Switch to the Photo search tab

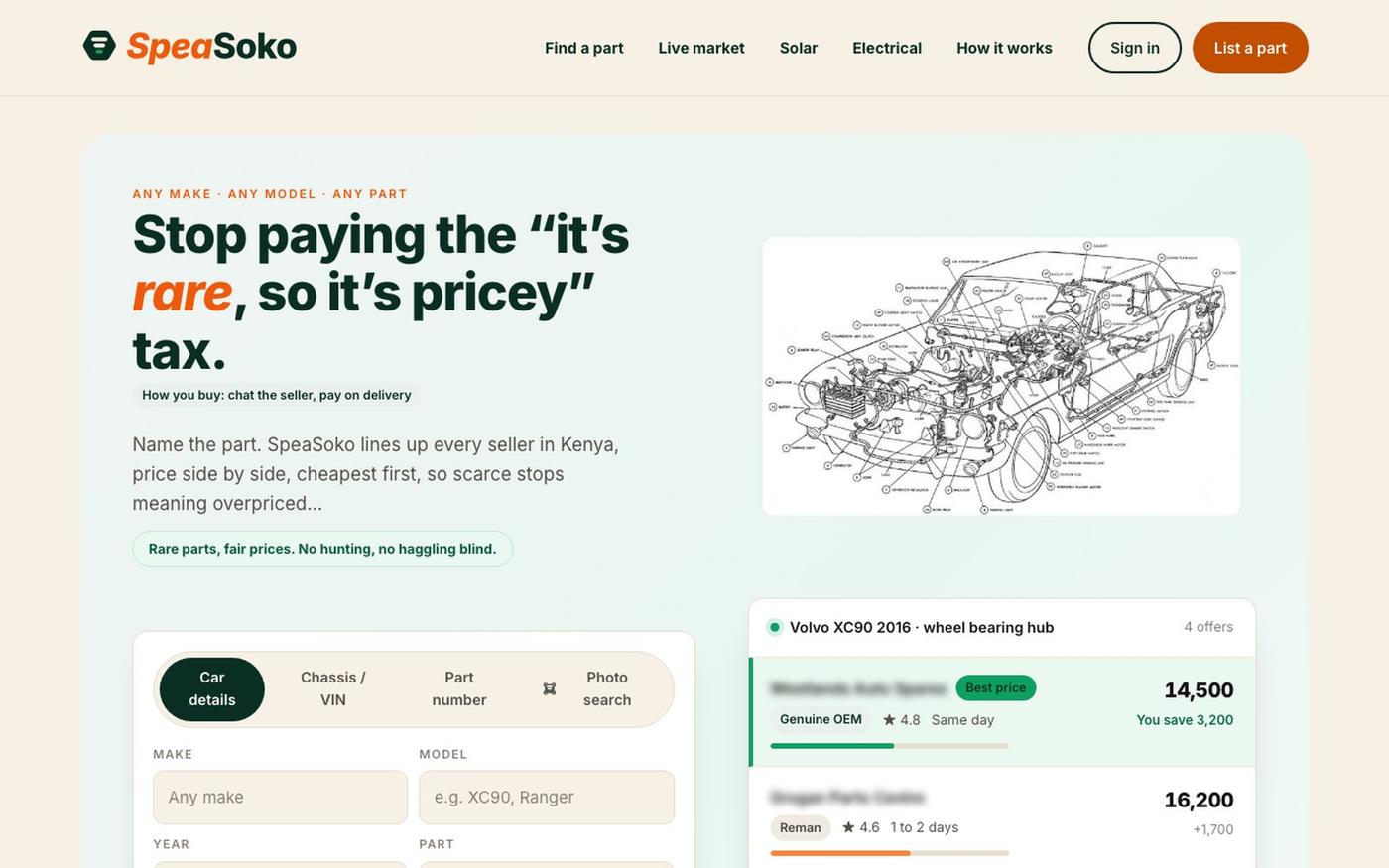[595, 688]
